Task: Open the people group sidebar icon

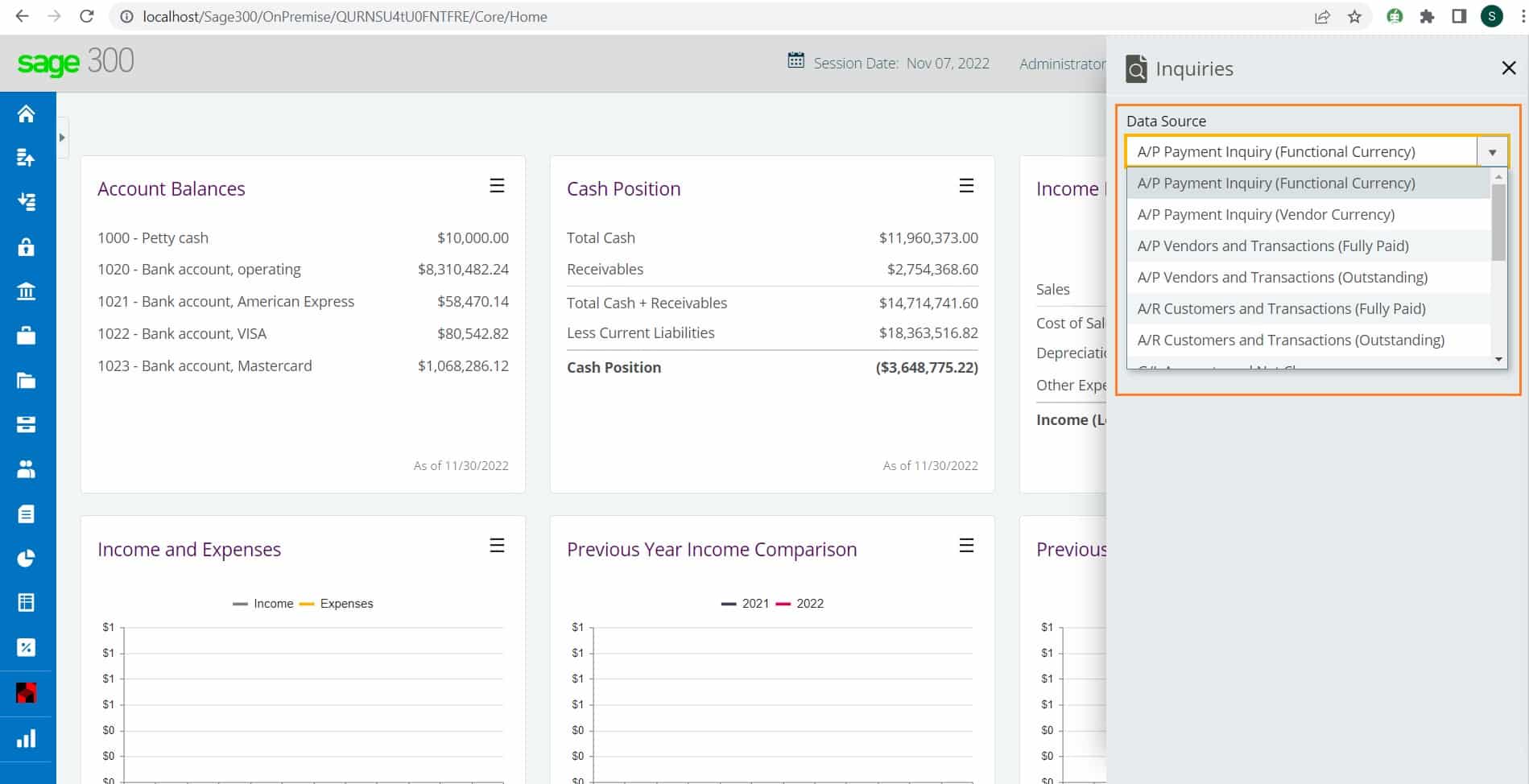Action: click(26, 469)
